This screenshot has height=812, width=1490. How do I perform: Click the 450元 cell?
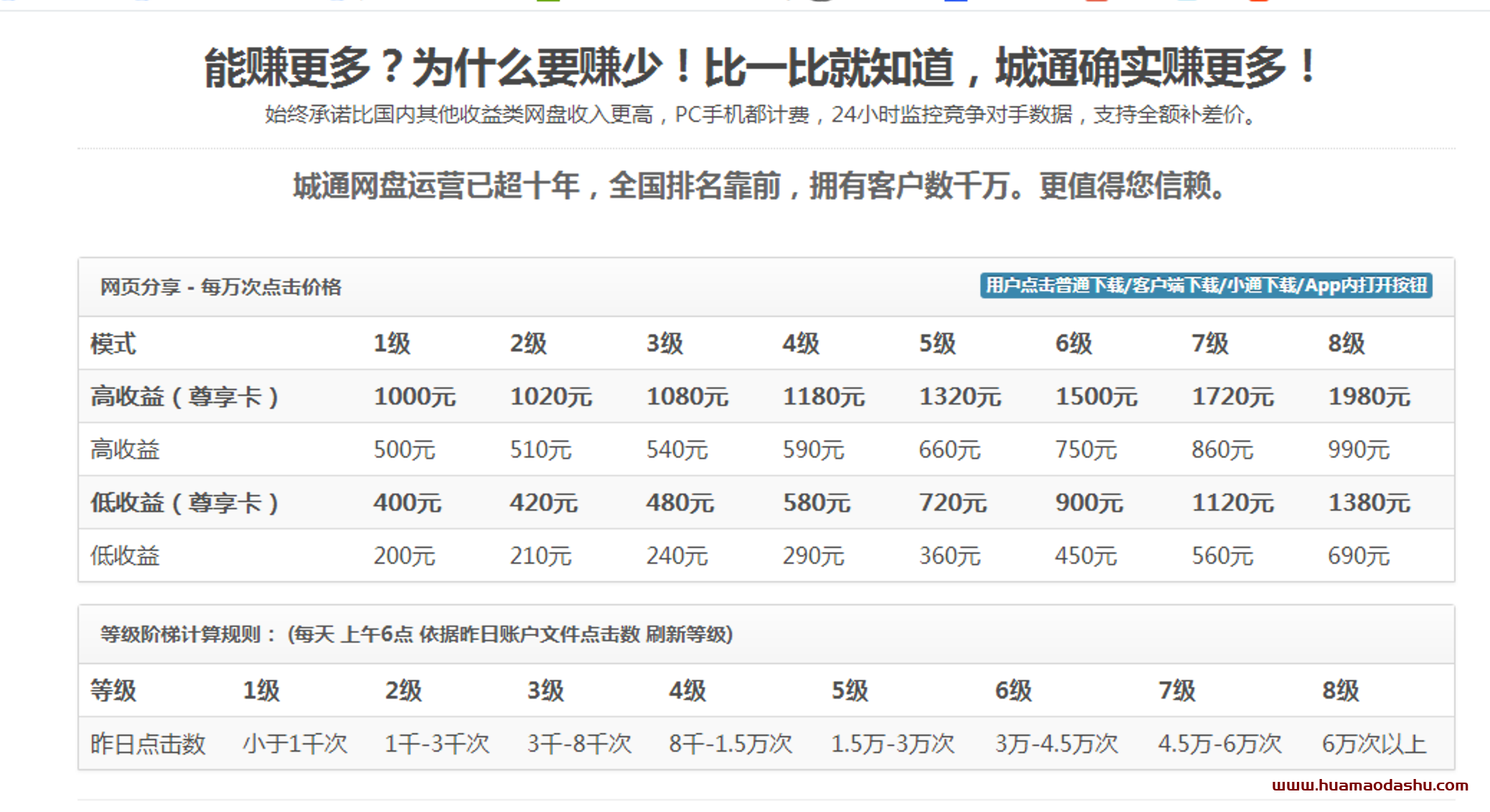pyautogui.click(x=1086, y=556)
